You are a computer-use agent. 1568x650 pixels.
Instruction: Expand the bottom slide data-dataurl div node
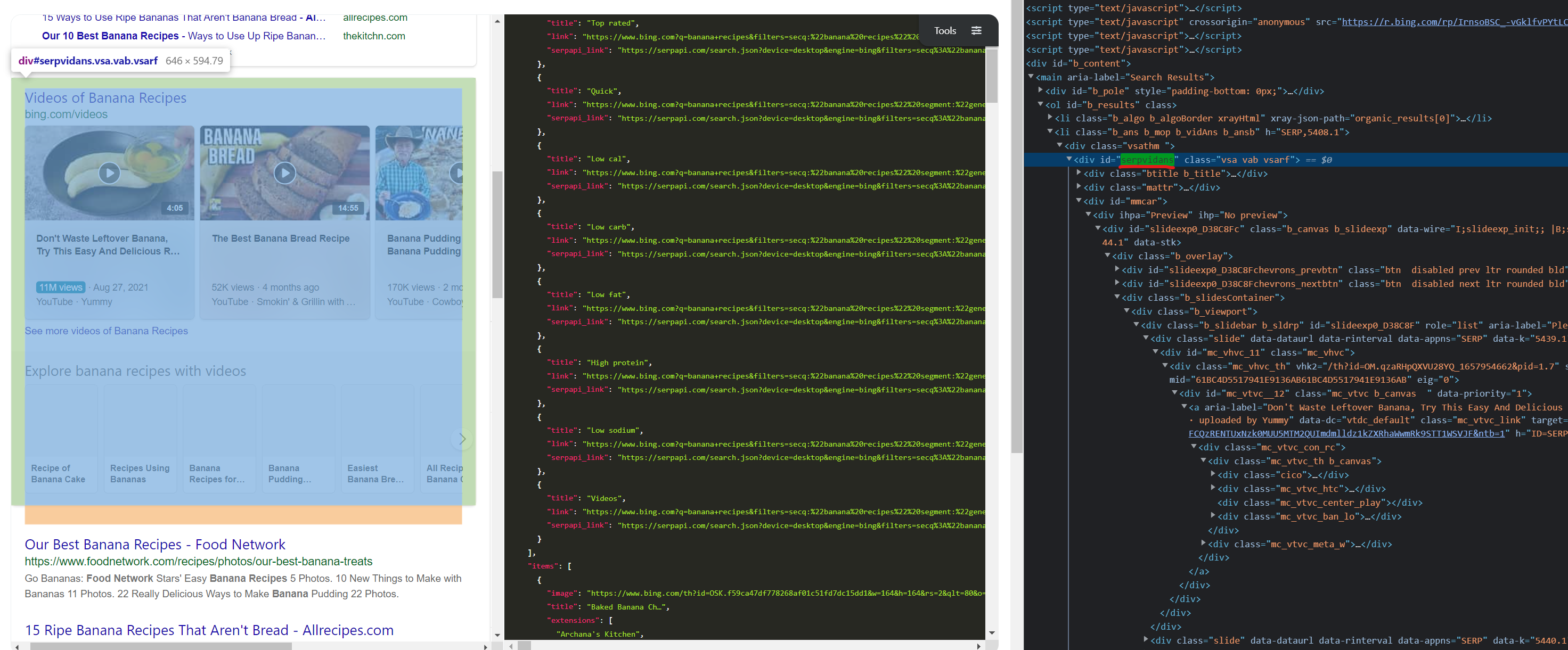coord(1147,640)
